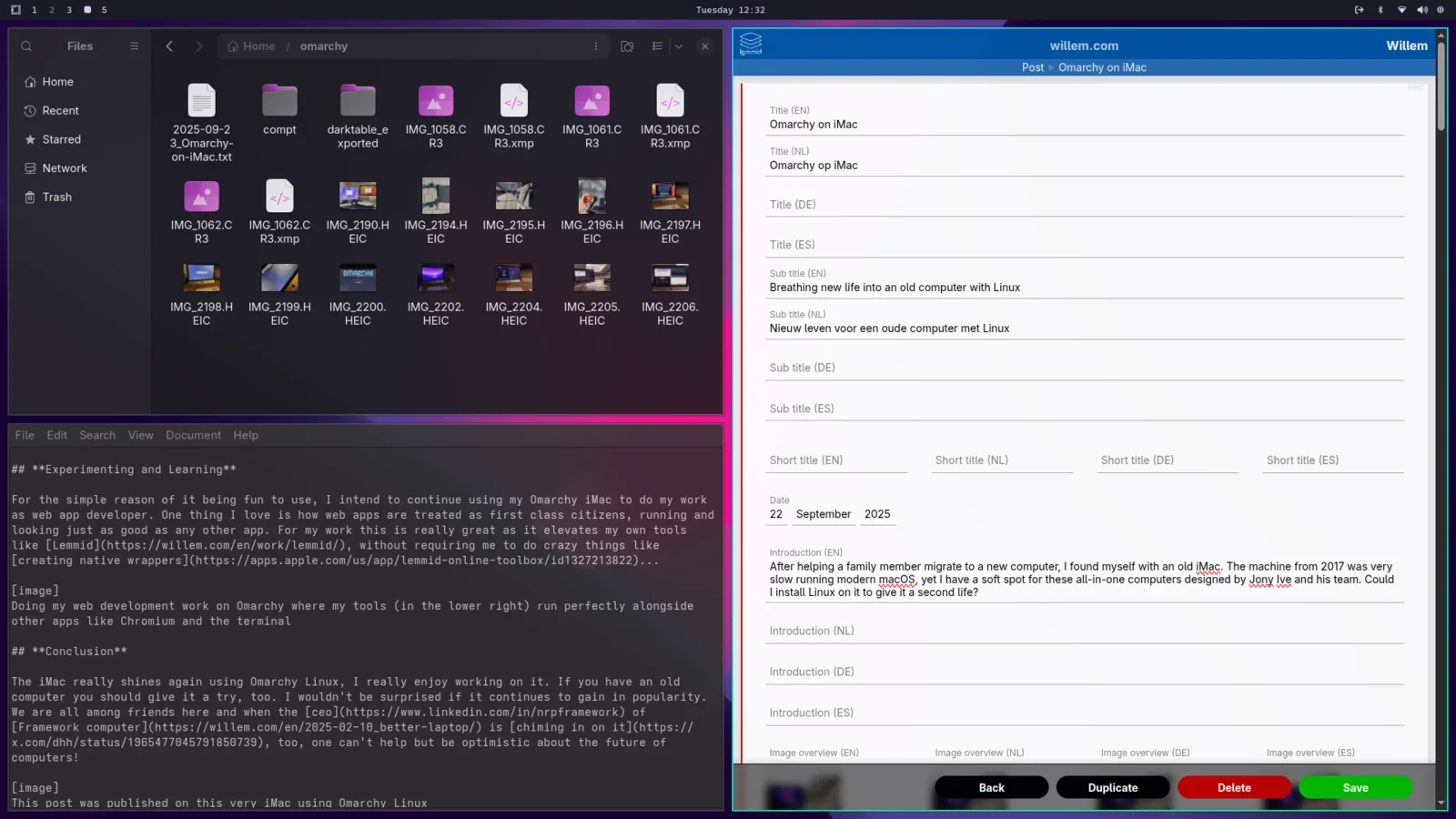Focus the Title (EN) field
The width and height of the screenshot is (1456, 819).
pyautogui.click(x=1085, y=125)
